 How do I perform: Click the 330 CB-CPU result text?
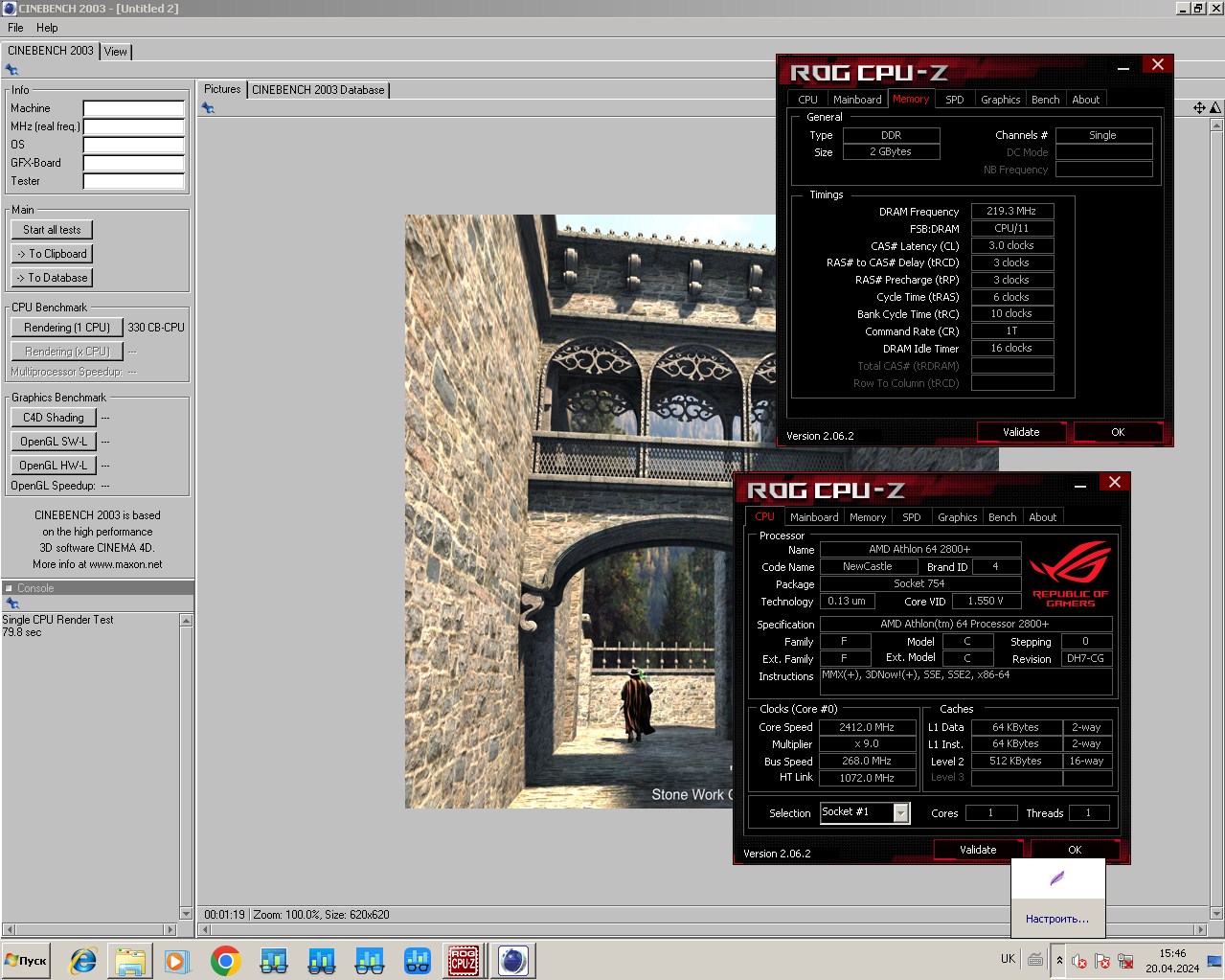pos(156,328)
